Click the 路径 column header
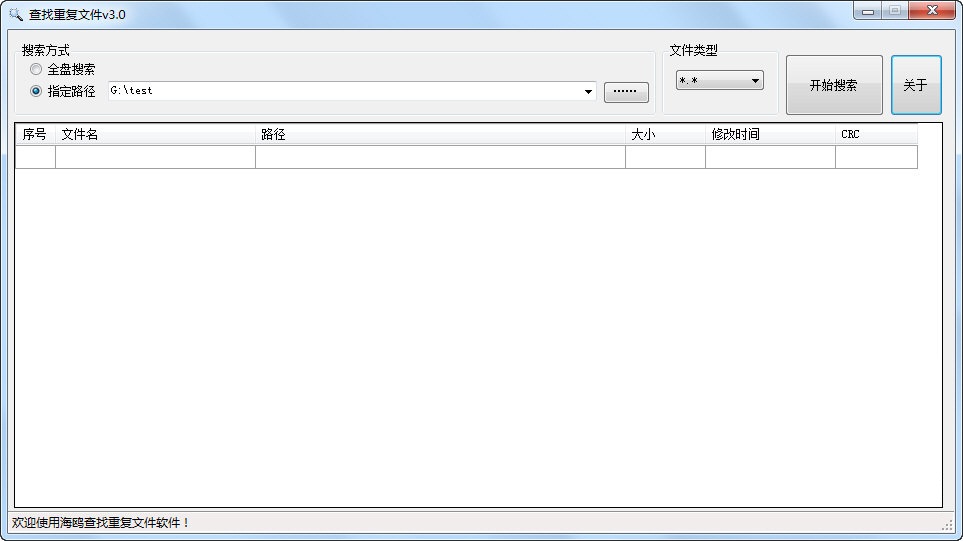This screenshot has width=963, height=541. 440,134
